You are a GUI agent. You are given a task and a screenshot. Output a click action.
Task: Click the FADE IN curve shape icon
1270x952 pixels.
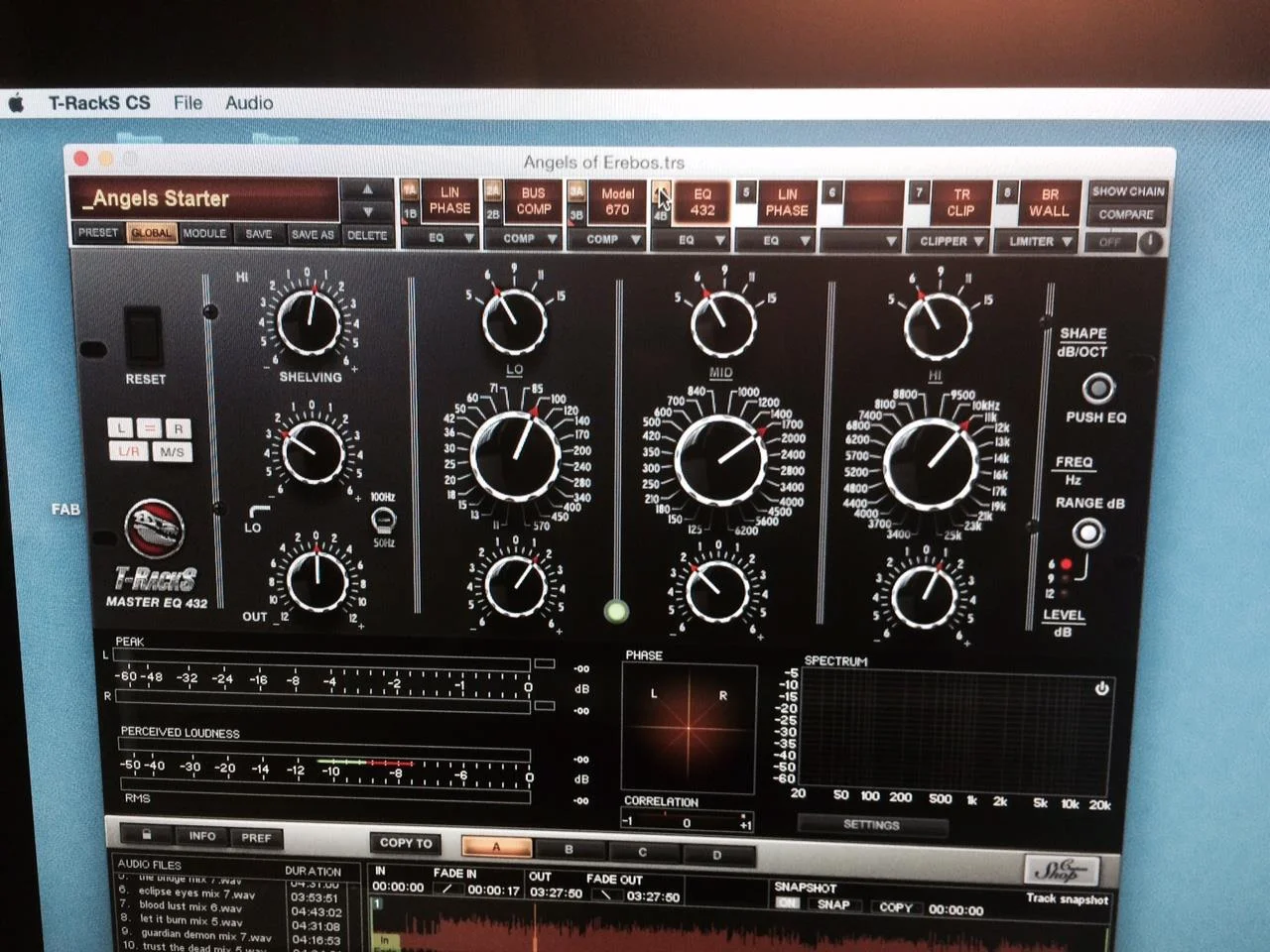pos(447,890)
